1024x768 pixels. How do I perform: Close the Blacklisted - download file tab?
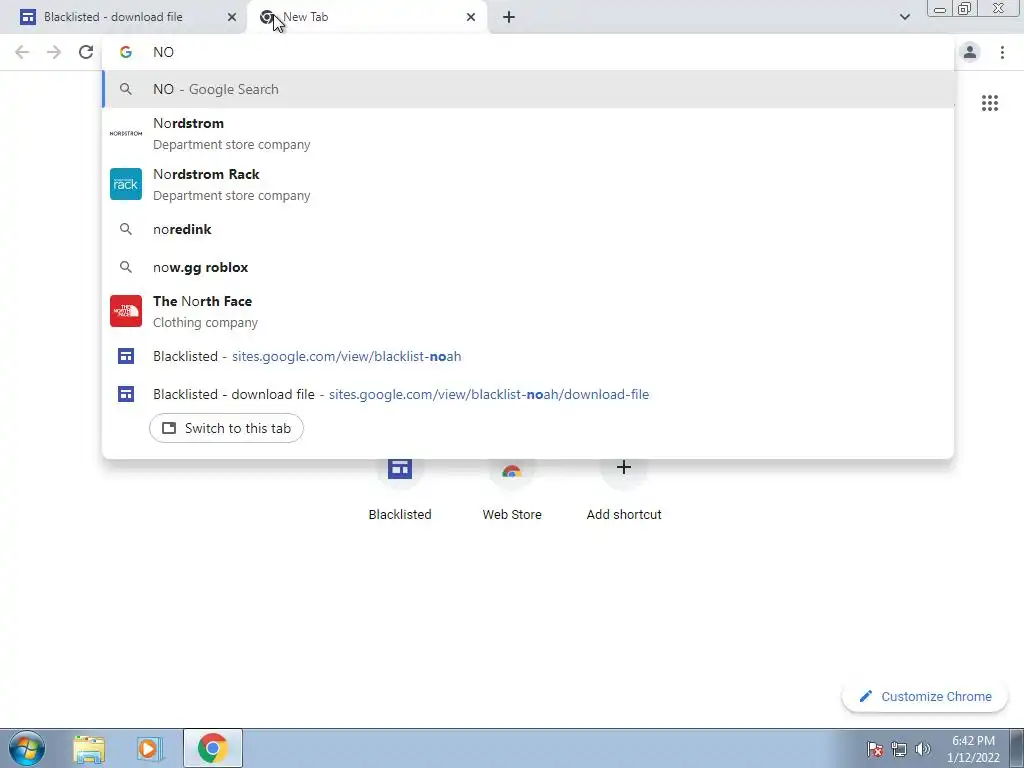tap(231, 17)
